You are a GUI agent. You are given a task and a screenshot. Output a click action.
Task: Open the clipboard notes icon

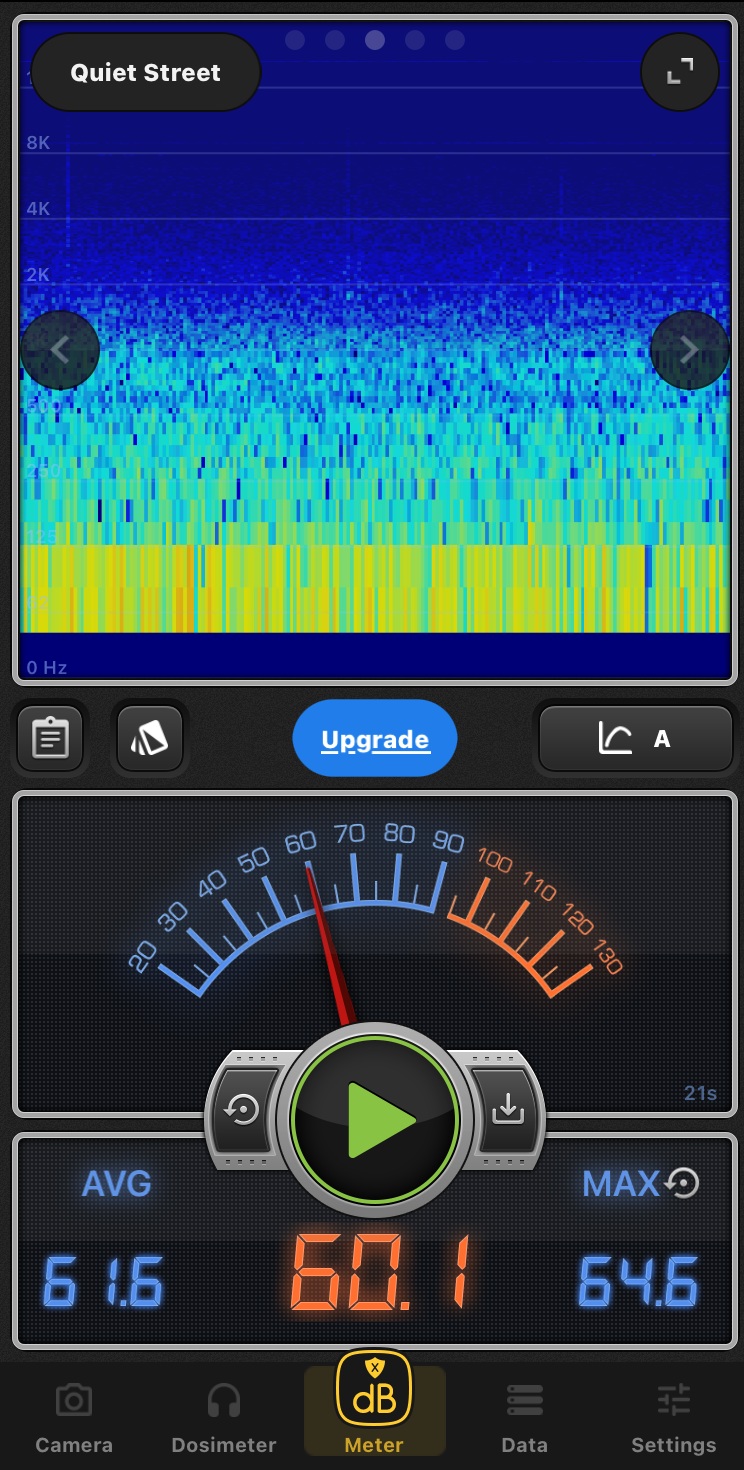(x=50, y=740)
